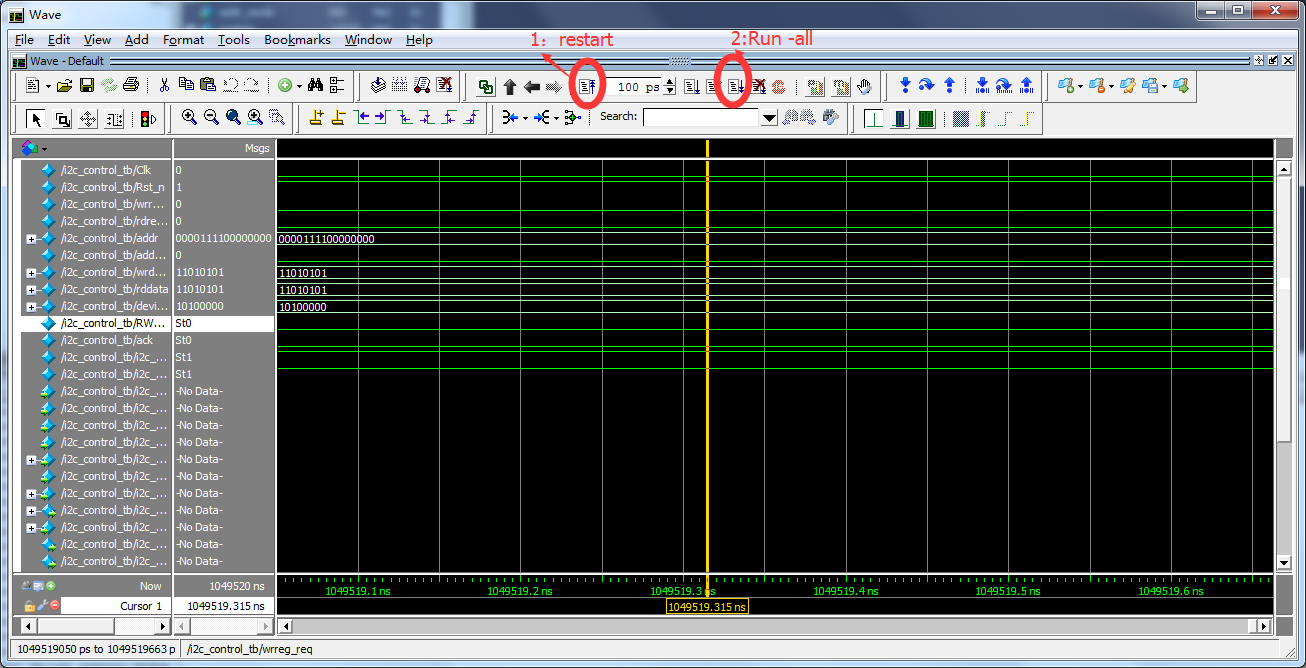Set wave format to the Literal icon
Viewport: 1306px width, 668px height.
(875, 119)
